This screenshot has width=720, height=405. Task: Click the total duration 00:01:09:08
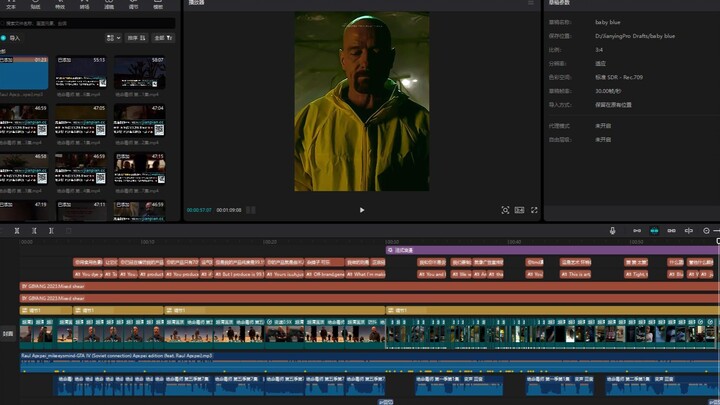tap(229, 210)
